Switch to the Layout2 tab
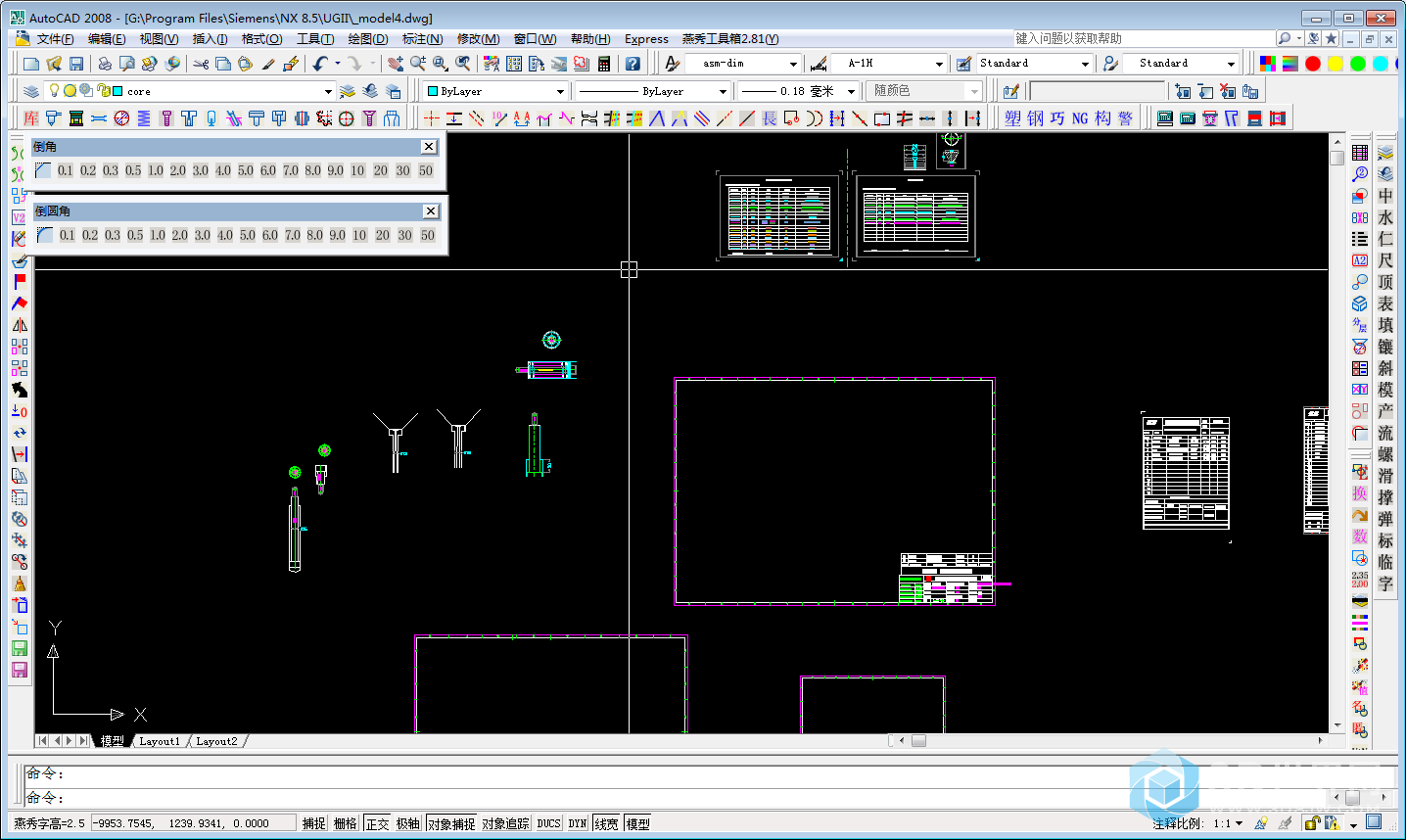This screenshot has width=1406, height=840. (x=216, y=741)
